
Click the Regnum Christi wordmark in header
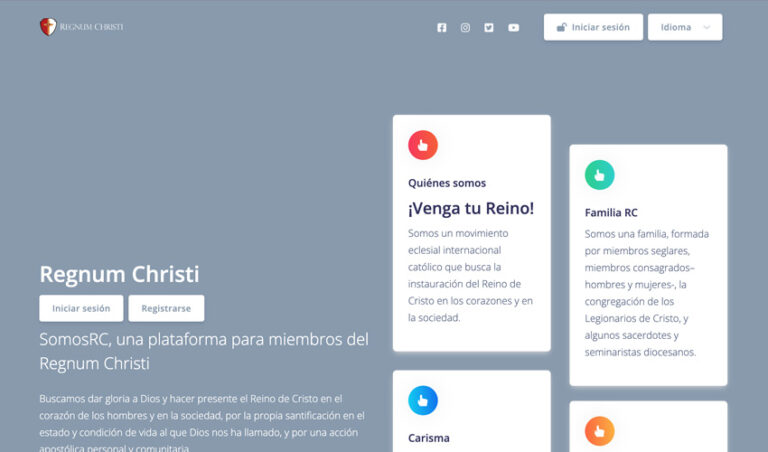pyautogui.click(x=92, y=27)
